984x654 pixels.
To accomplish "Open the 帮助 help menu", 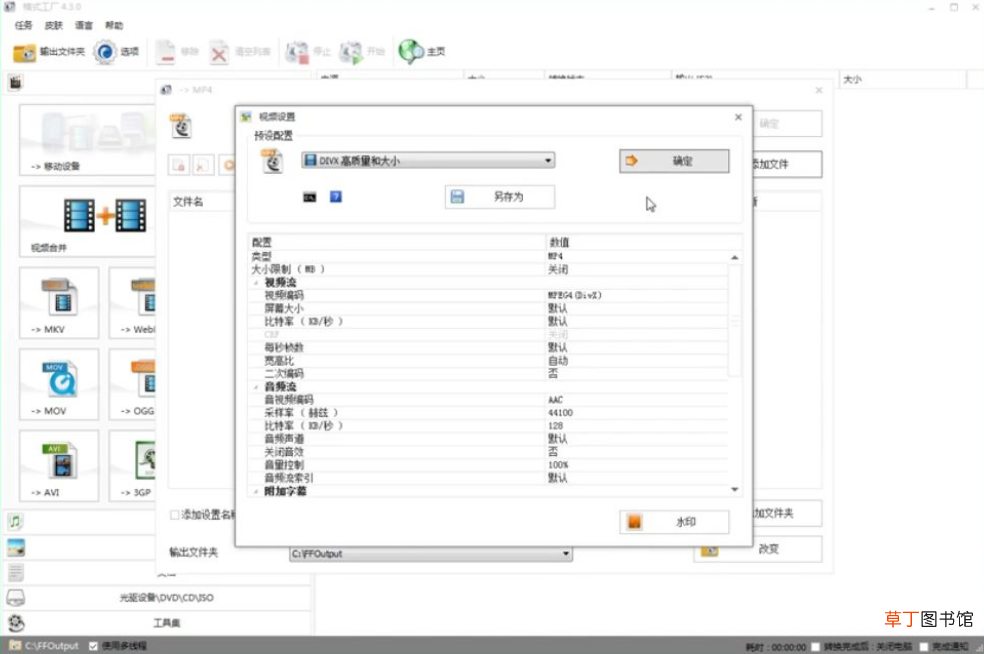I will click(x=114, y=25).
